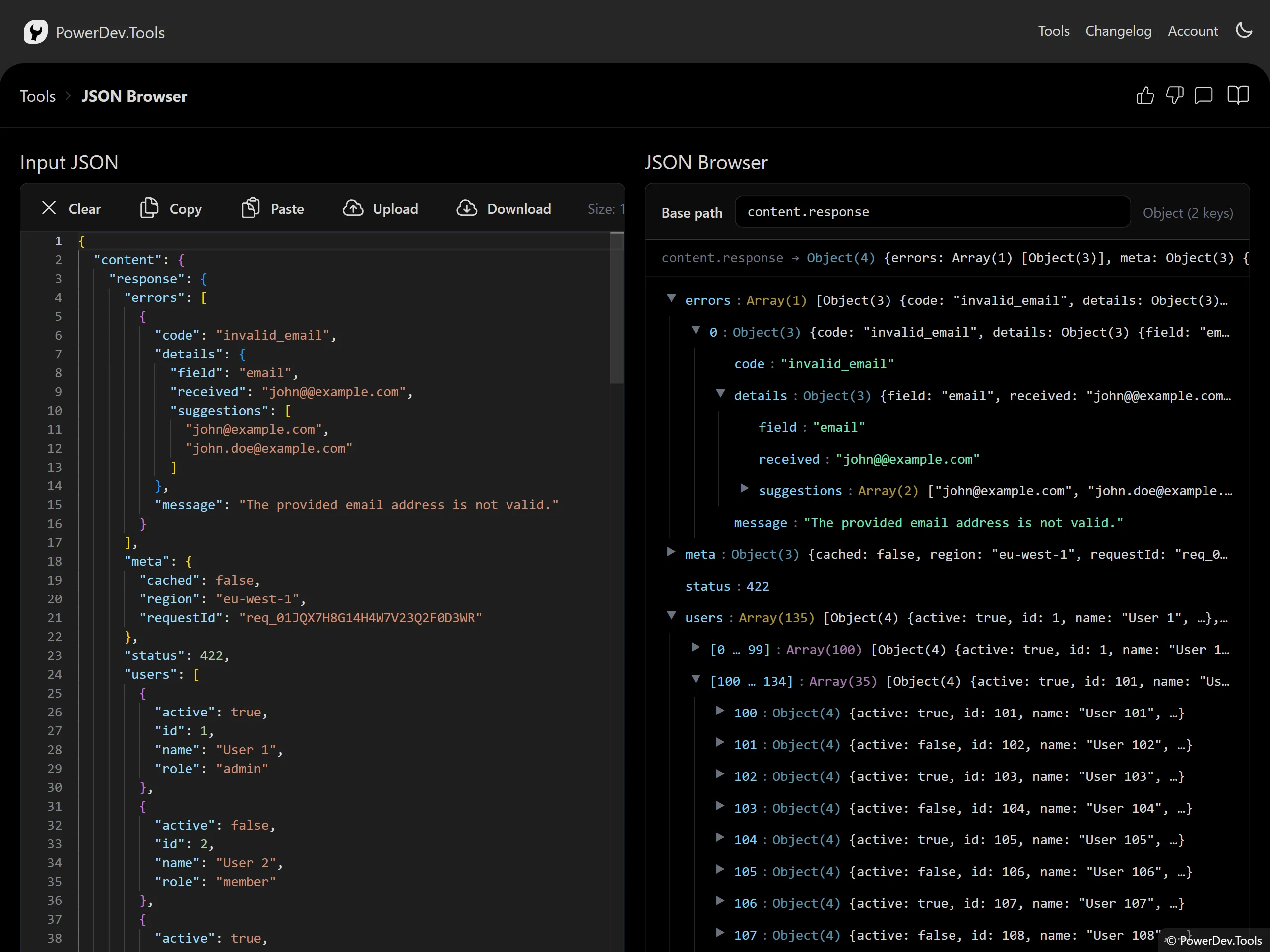
Task: Open the feedback comment icon
Action: tap(1204, 95)
